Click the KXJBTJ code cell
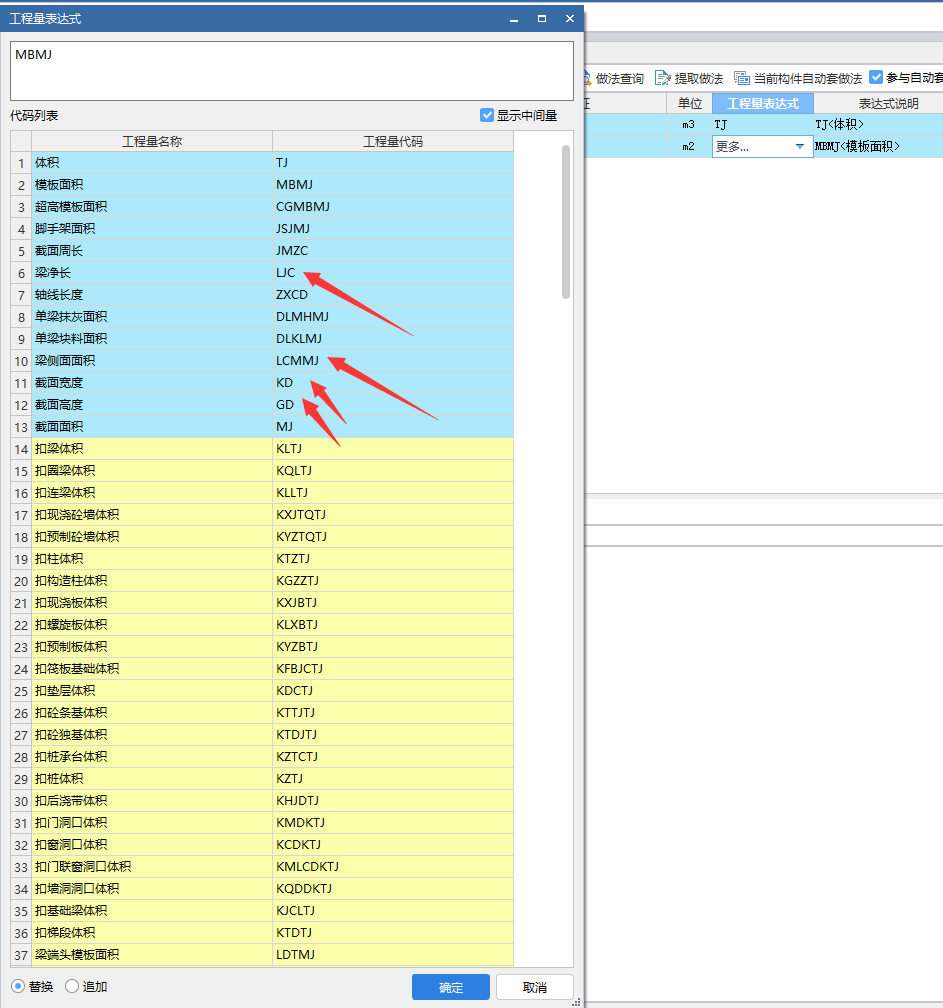943x1008 pixels. tap(393, 602)
